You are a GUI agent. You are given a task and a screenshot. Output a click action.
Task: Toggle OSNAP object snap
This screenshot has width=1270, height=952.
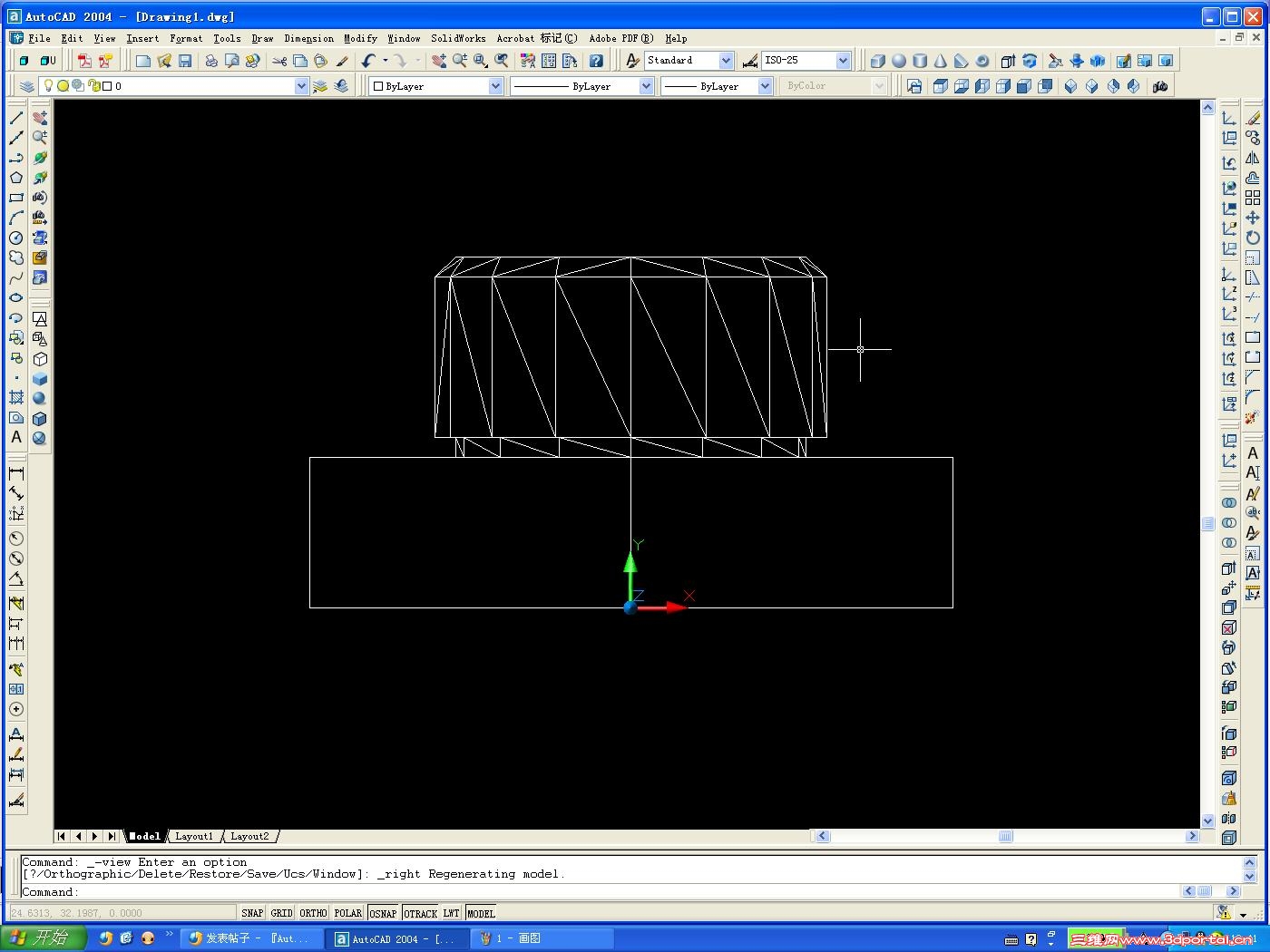383,913
